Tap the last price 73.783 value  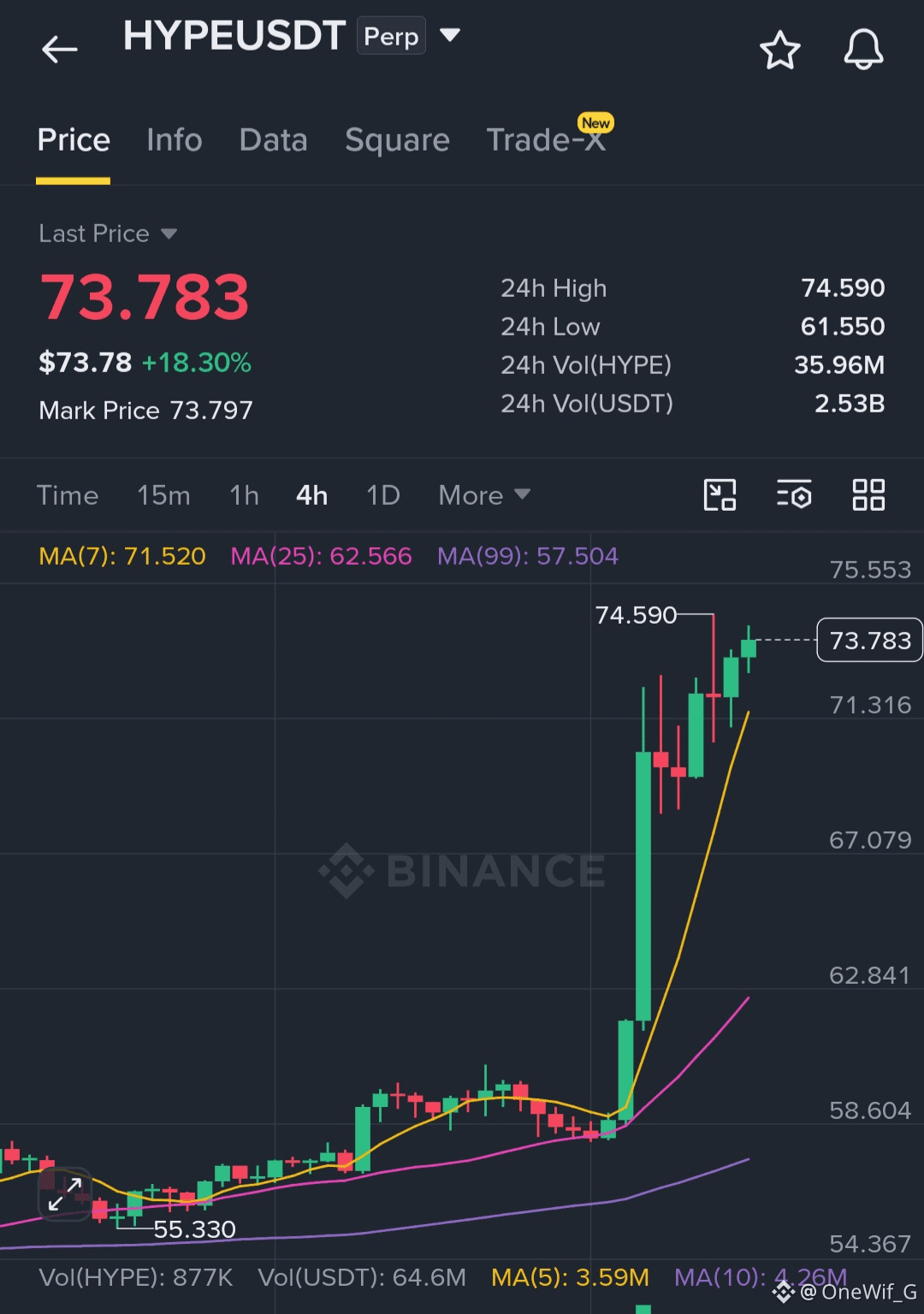click(x=145, y=298)
